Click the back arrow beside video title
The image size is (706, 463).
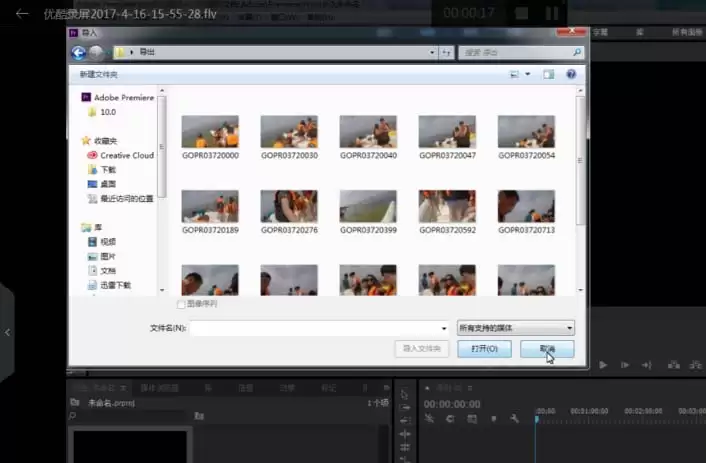pos(21,14)
